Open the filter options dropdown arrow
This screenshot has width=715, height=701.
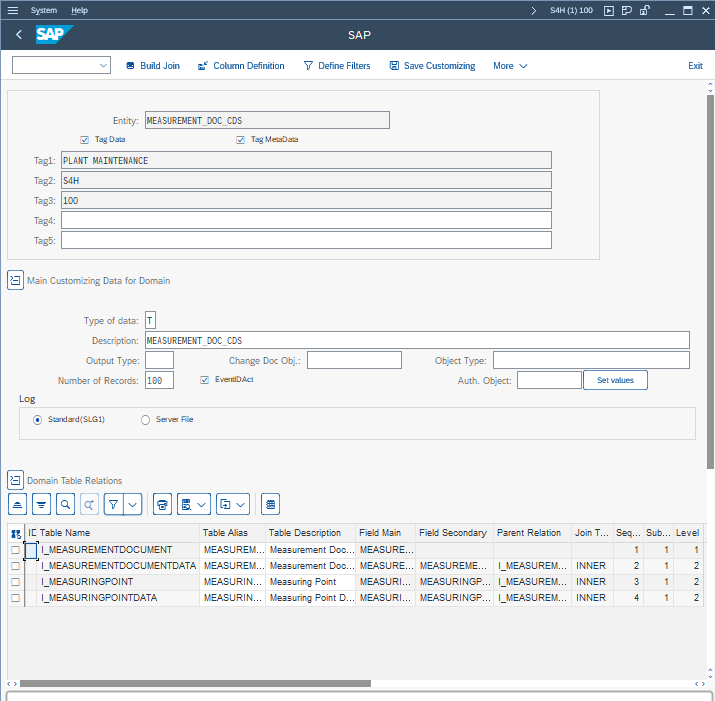133,503
